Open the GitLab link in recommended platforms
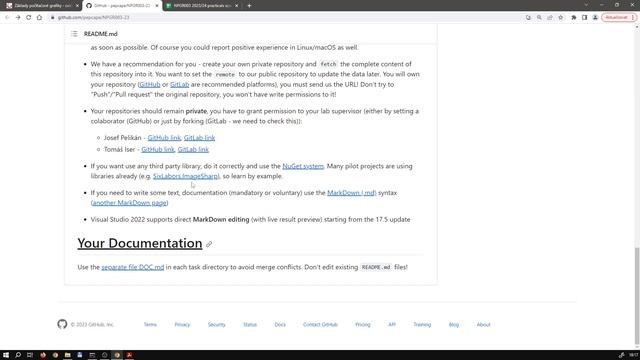Viewport: 640px width, 360px height. 180,84
